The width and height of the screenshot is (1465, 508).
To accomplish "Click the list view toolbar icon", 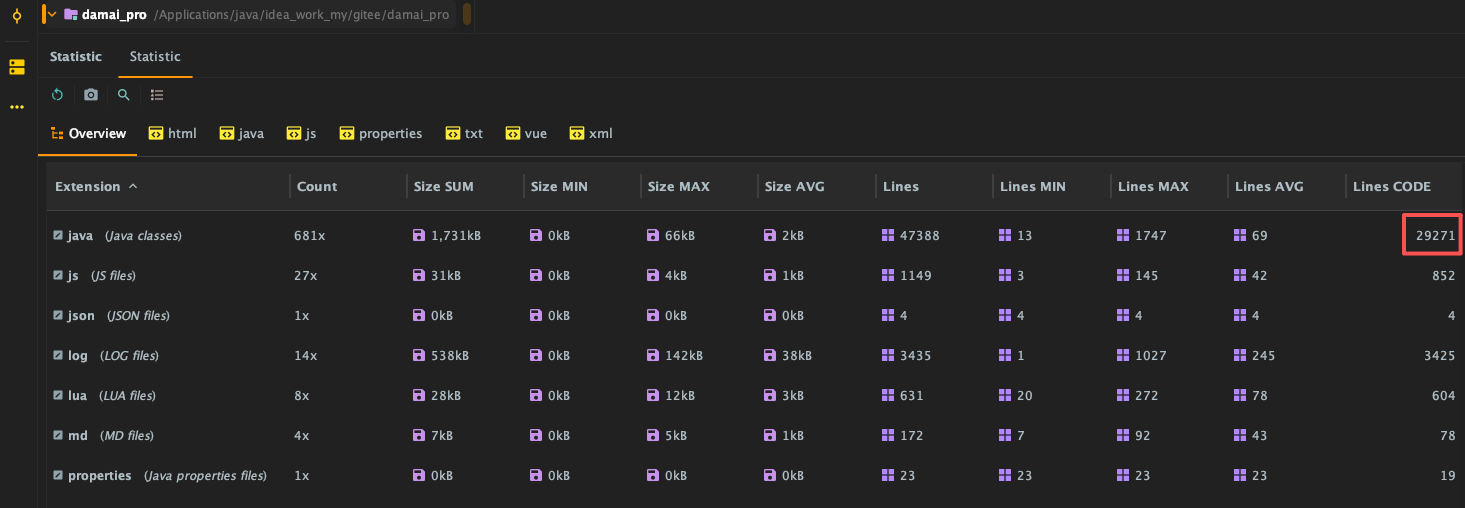I will pos(157,95).
